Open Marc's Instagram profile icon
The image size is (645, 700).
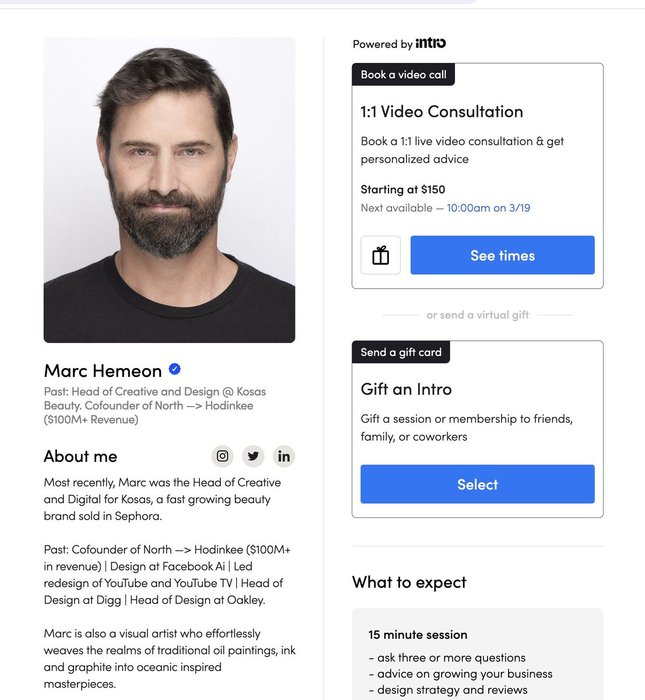[x=223, y=456]
